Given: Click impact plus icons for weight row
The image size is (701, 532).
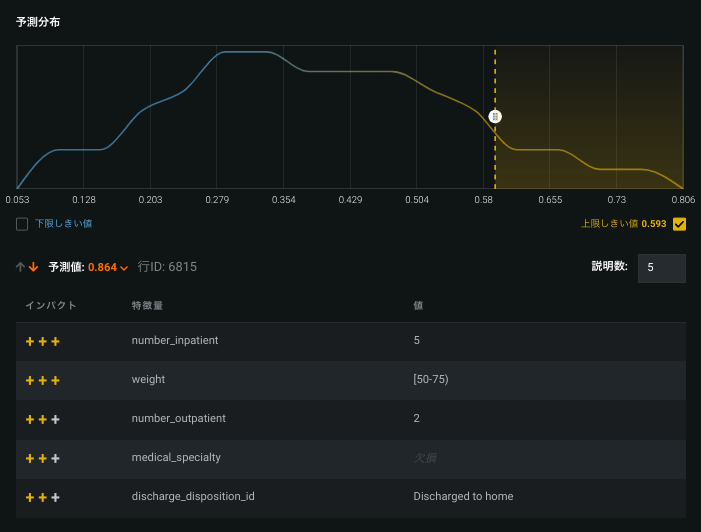Looking at the screenshot, I should coord(42,380).
